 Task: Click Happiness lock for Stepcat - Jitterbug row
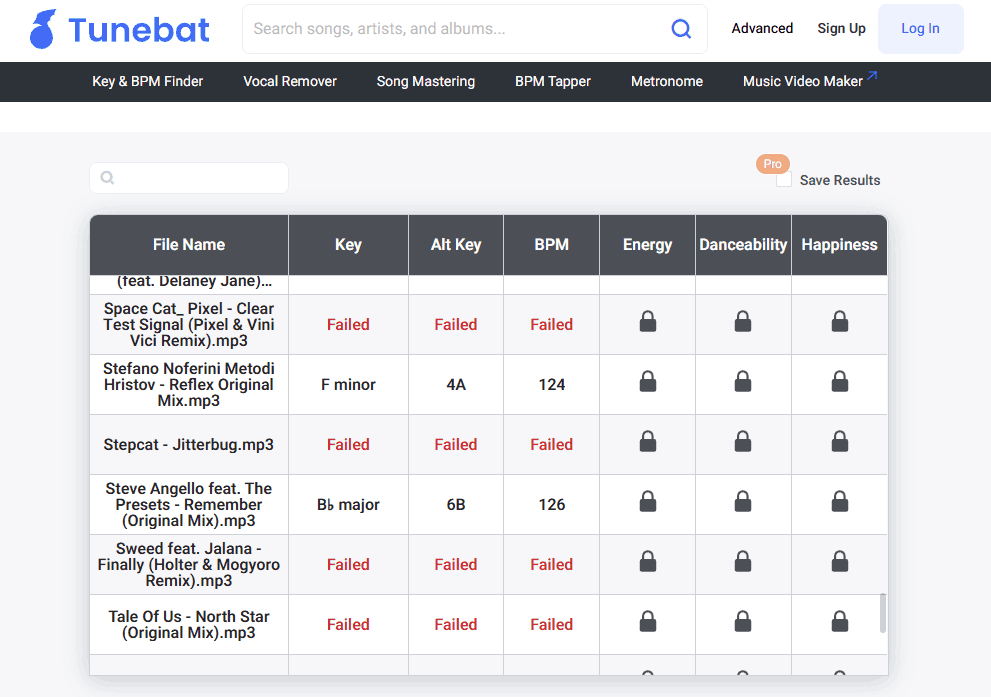coord(839,442)
